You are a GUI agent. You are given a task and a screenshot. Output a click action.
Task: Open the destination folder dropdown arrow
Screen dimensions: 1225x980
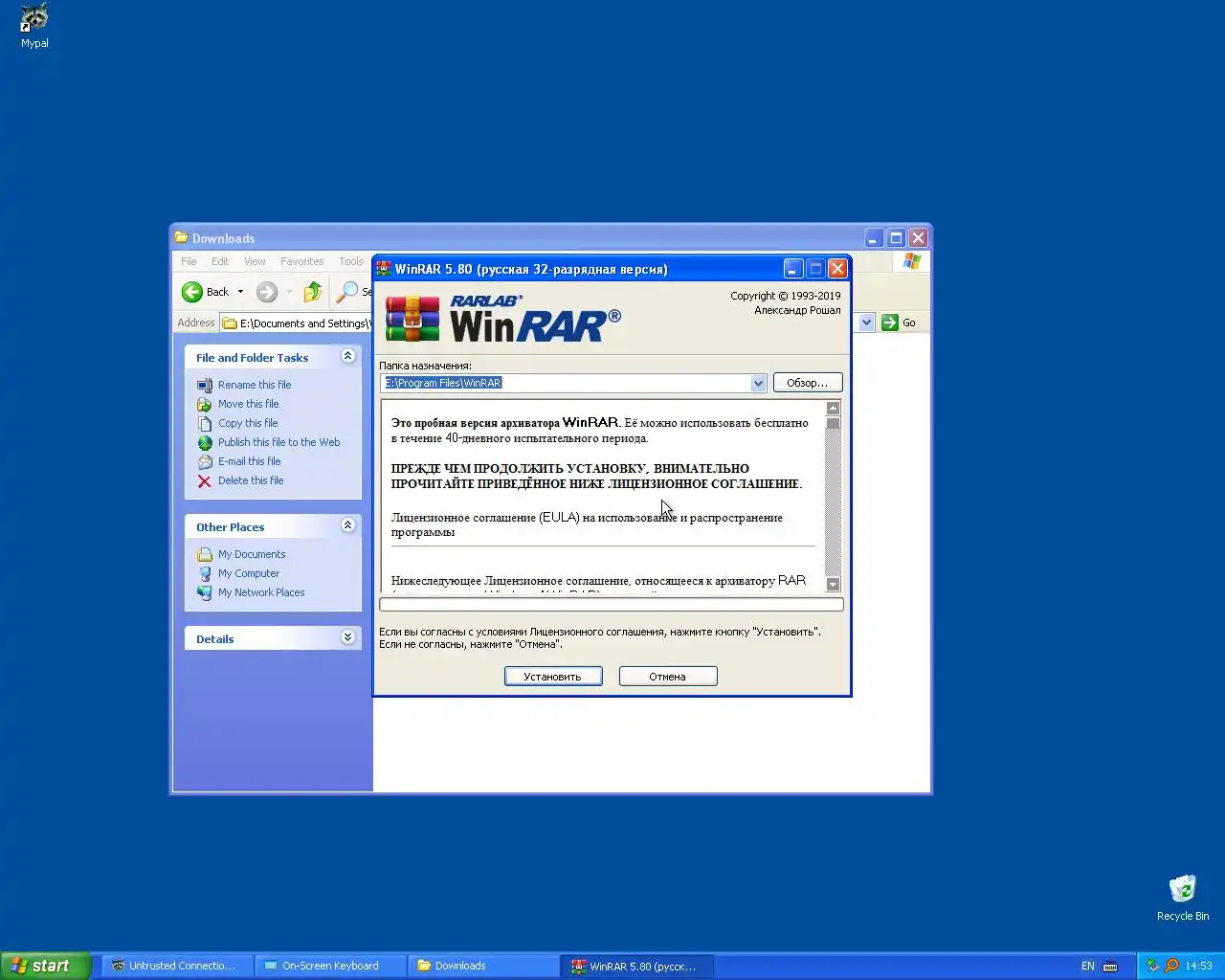758,383
